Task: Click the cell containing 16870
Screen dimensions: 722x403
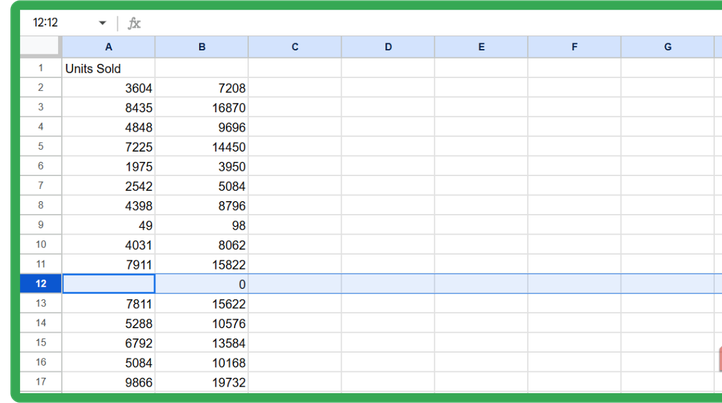Action: (x=202, y=107)
